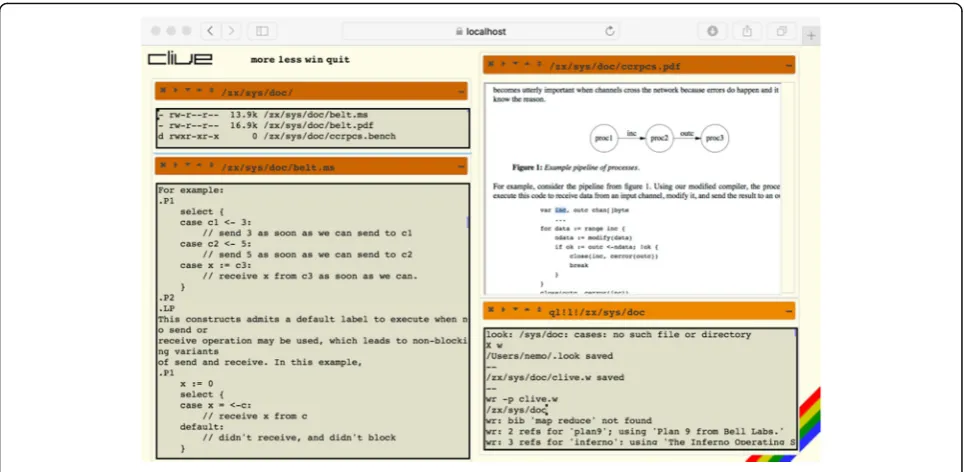Click the /zx/sys/doc/belt.ms panel title text
Image resolution: width=967 pixels, height=472 pixels.
[x=278, y=167]
